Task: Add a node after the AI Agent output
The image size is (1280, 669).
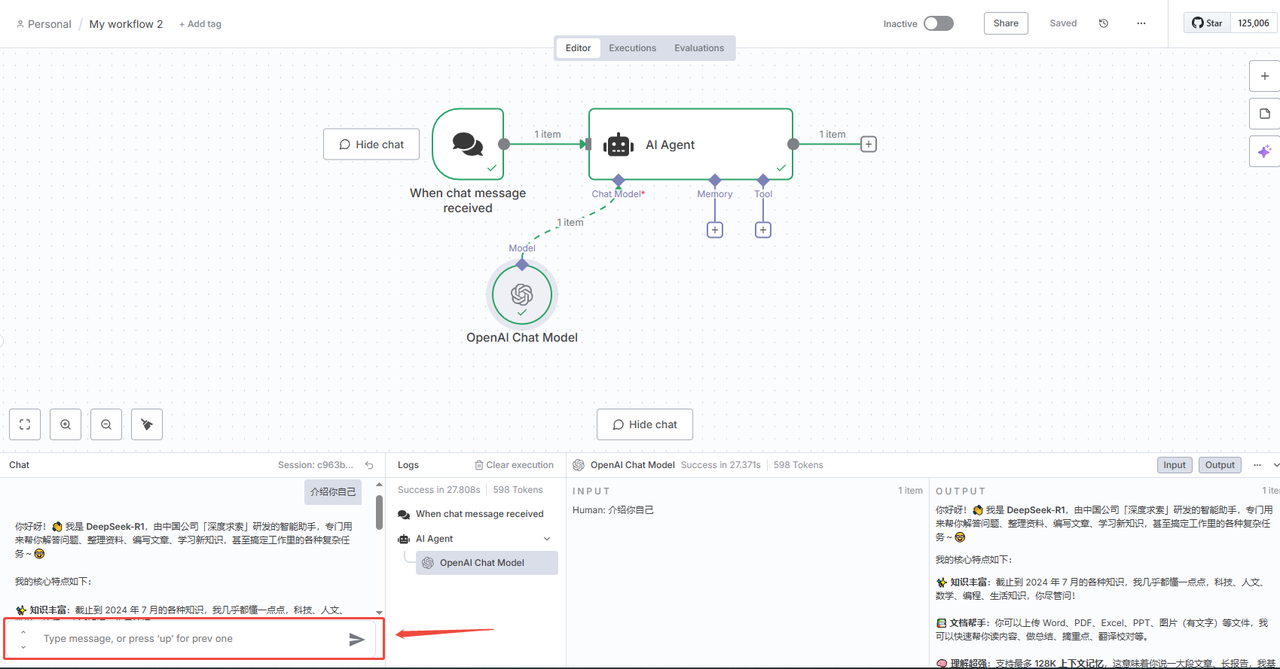Action: pos(868,144)
